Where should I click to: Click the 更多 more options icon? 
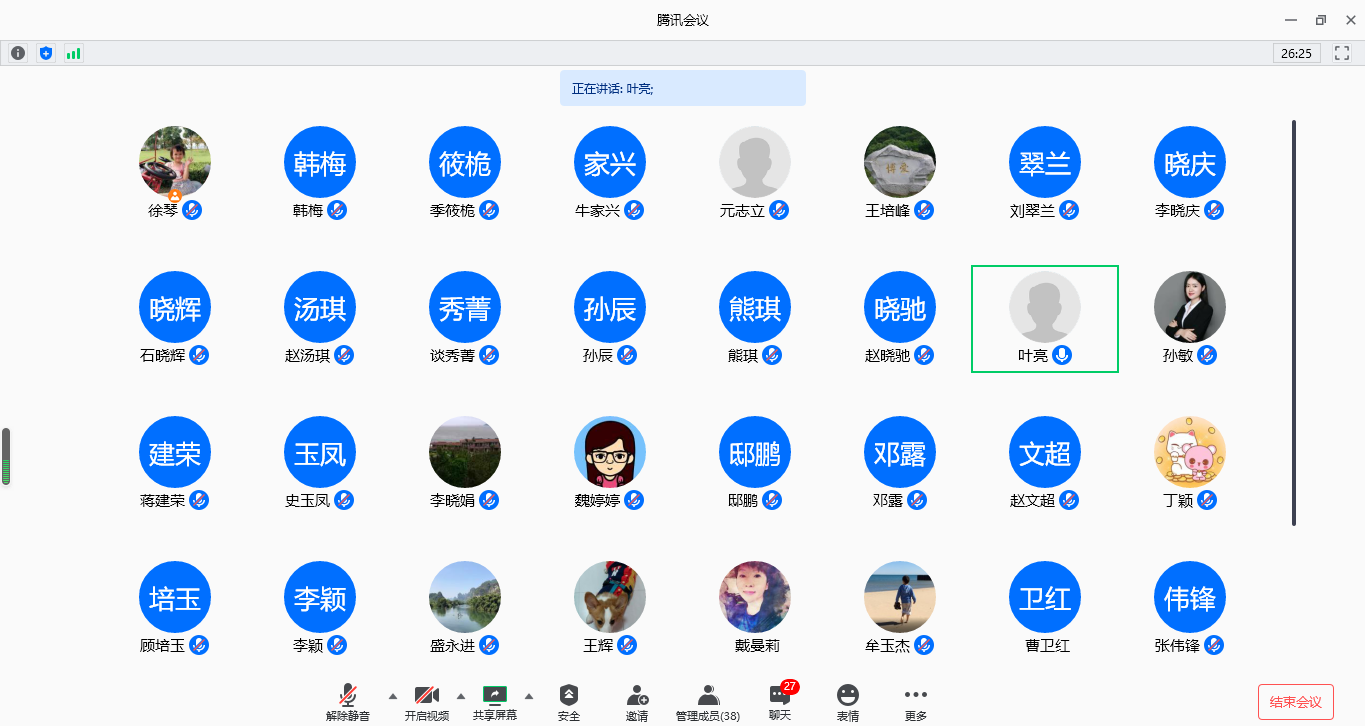[915, 702]
